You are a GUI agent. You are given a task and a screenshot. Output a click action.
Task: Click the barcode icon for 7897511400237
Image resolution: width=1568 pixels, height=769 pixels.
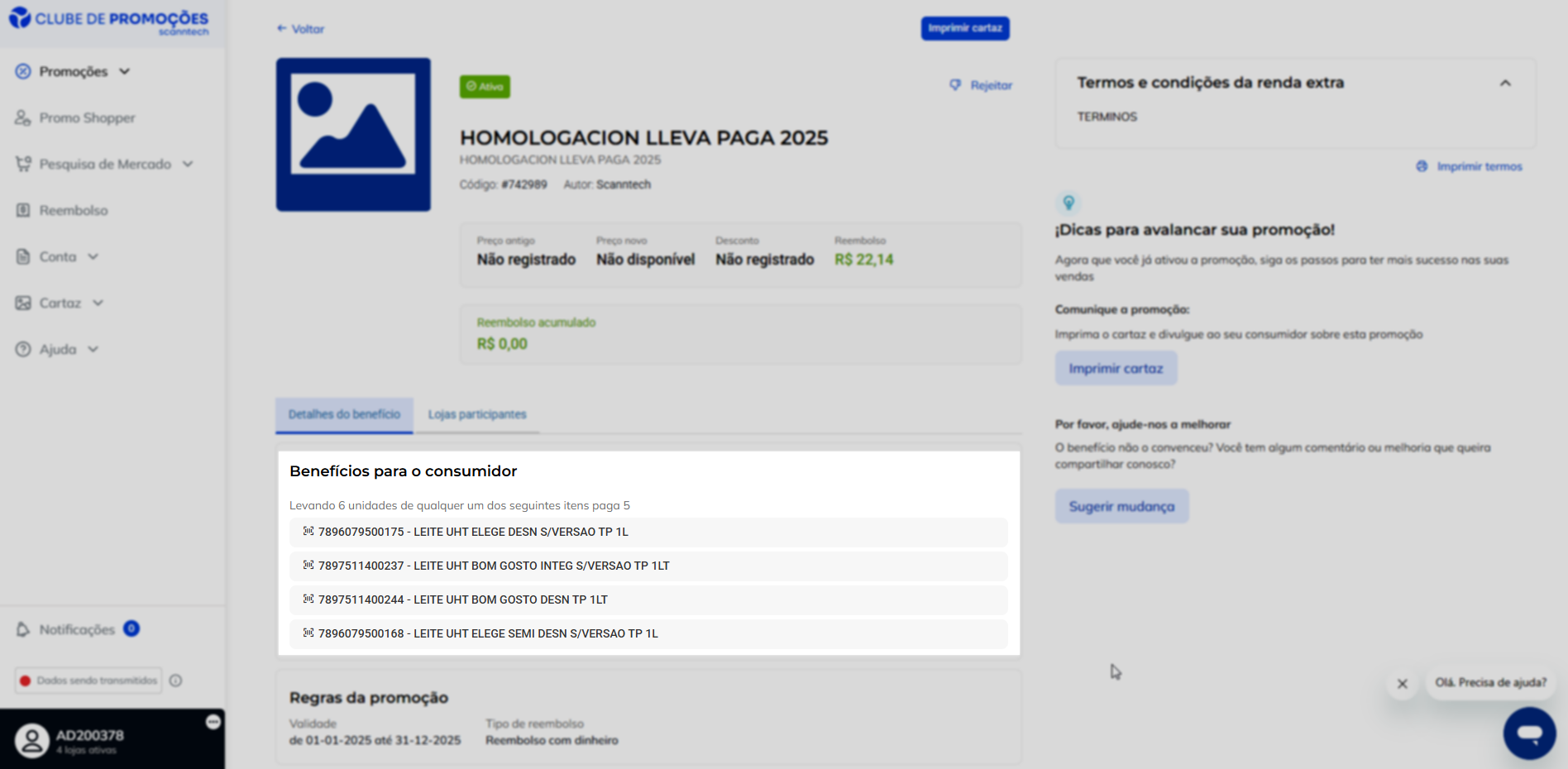(x=308, y=566)
